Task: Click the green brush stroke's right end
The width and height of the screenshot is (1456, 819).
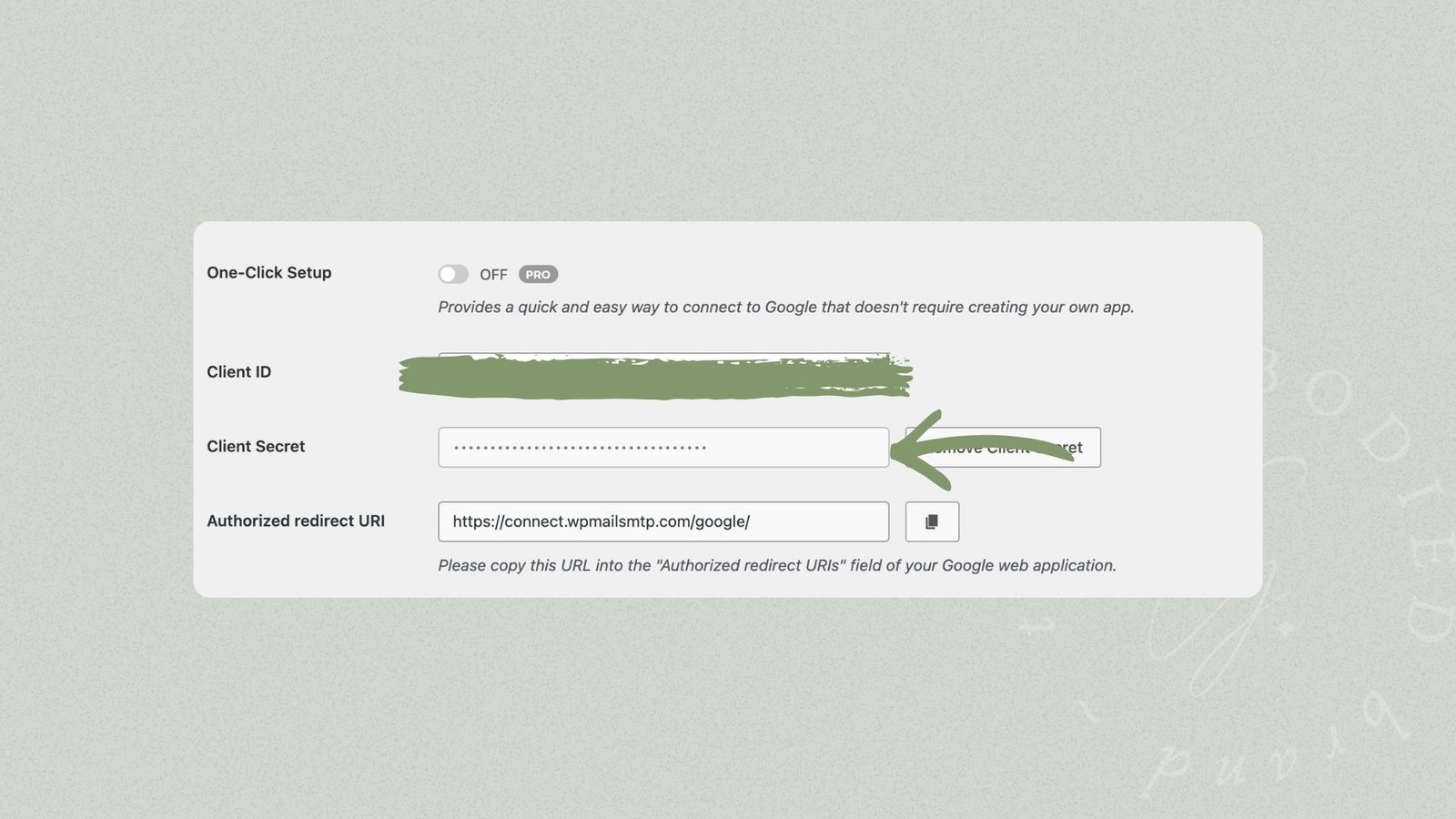Action: pyautogui.click(x=901, y=376)
